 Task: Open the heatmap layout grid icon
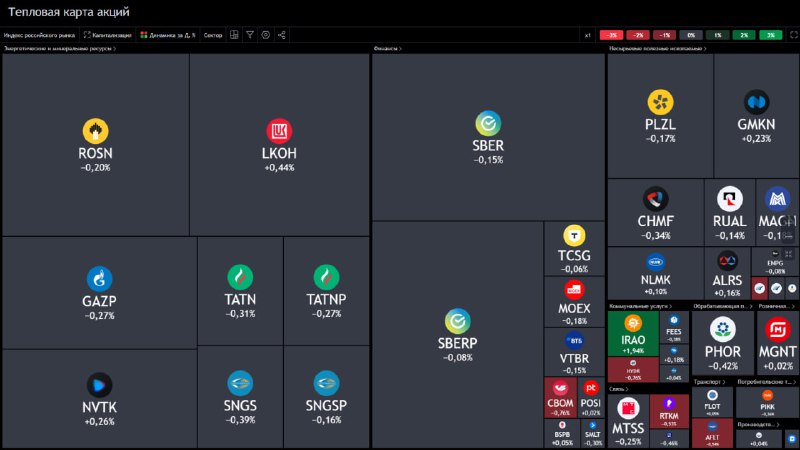coord(234,35)
